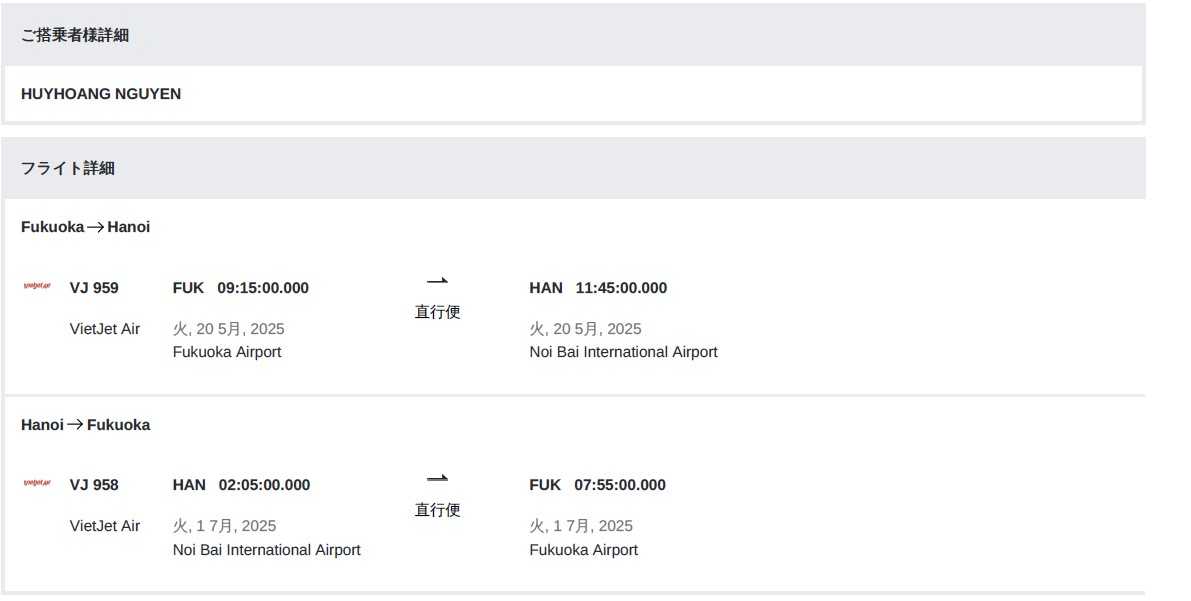Click the 直行便 label on the VJ 959 flight
This screenshot has width=1191, height=601.
tap(438, 312)
